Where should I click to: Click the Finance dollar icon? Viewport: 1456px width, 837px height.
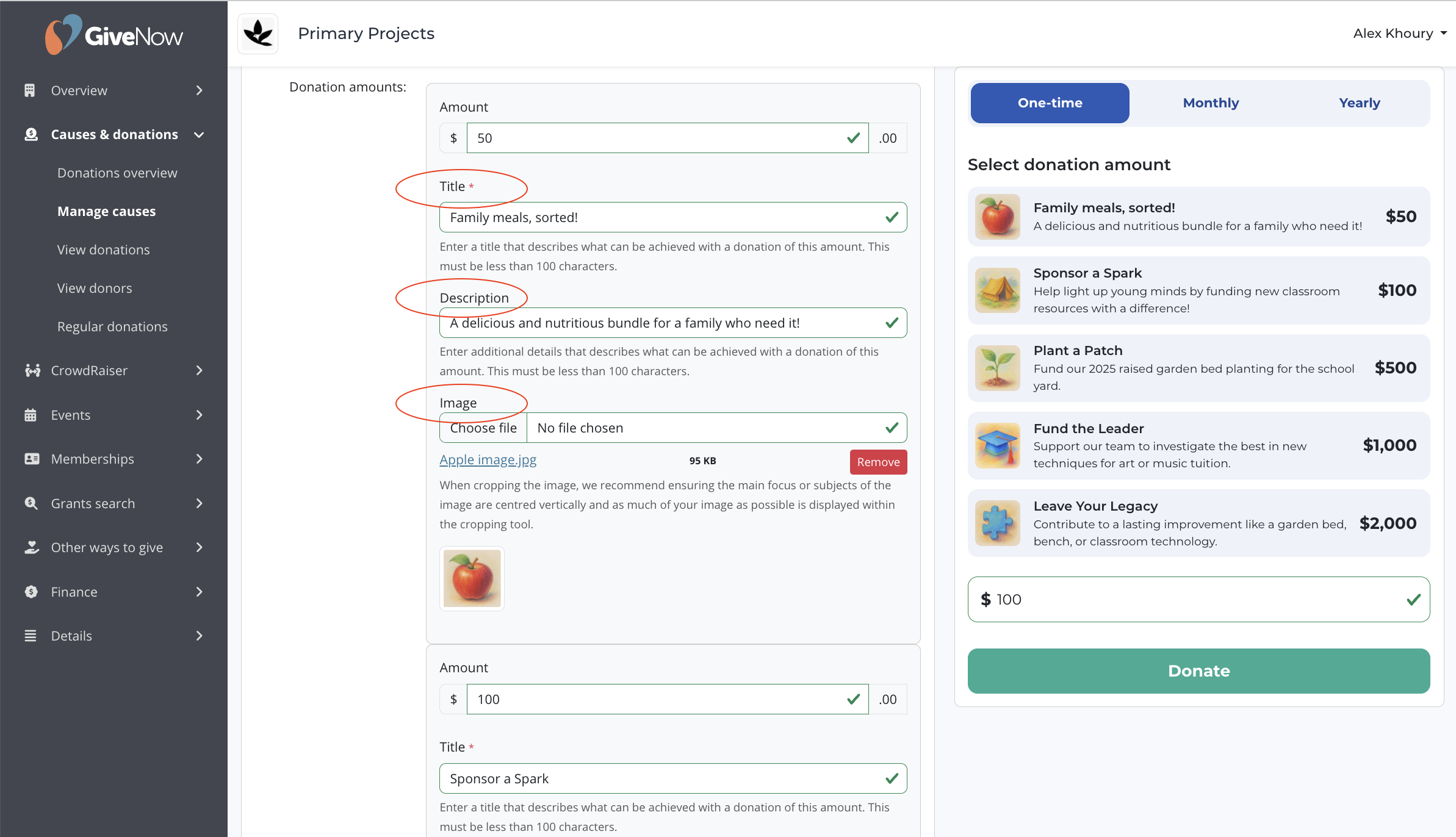pos(31,592)
